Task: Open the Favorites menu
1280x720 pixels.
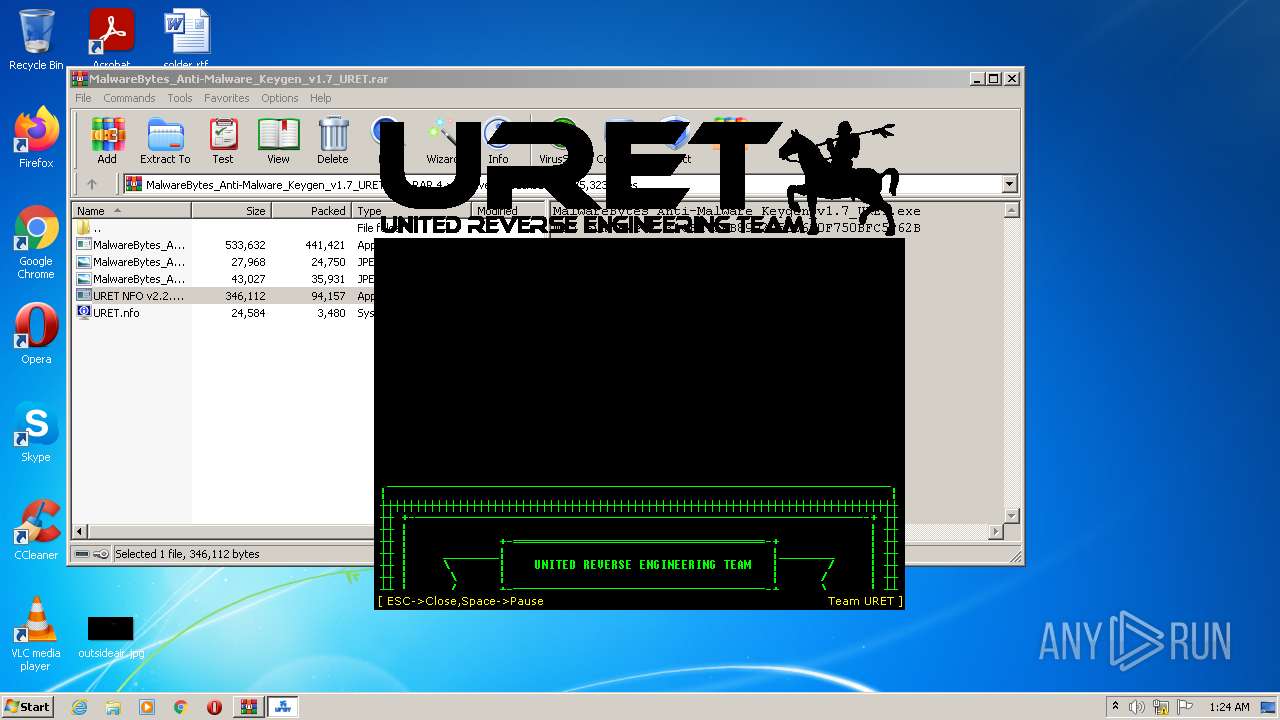Action: [227, 98]
